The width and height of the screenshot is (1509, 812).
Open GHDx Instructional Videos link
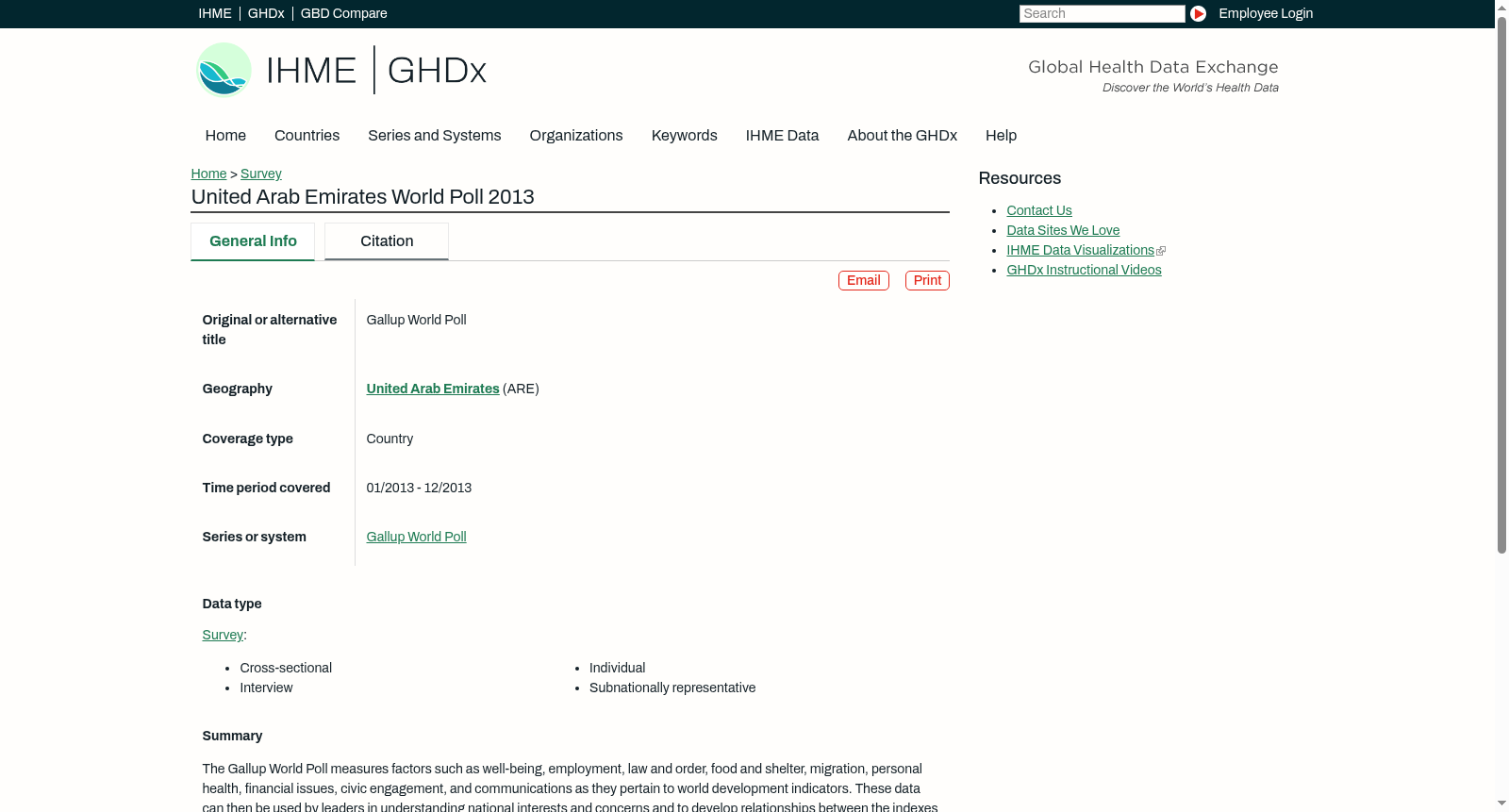pyautogui.click(x=1084, y=270)
